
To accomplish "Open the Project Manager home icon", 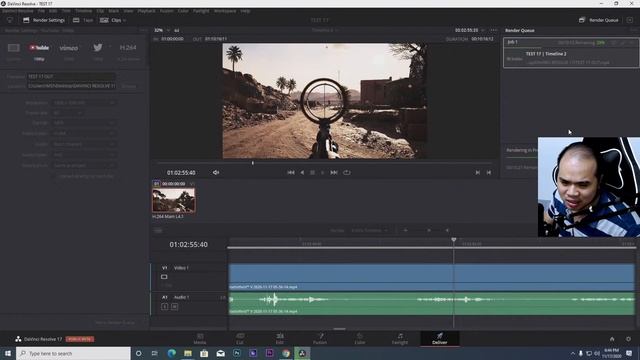I will tap(612, 339).
